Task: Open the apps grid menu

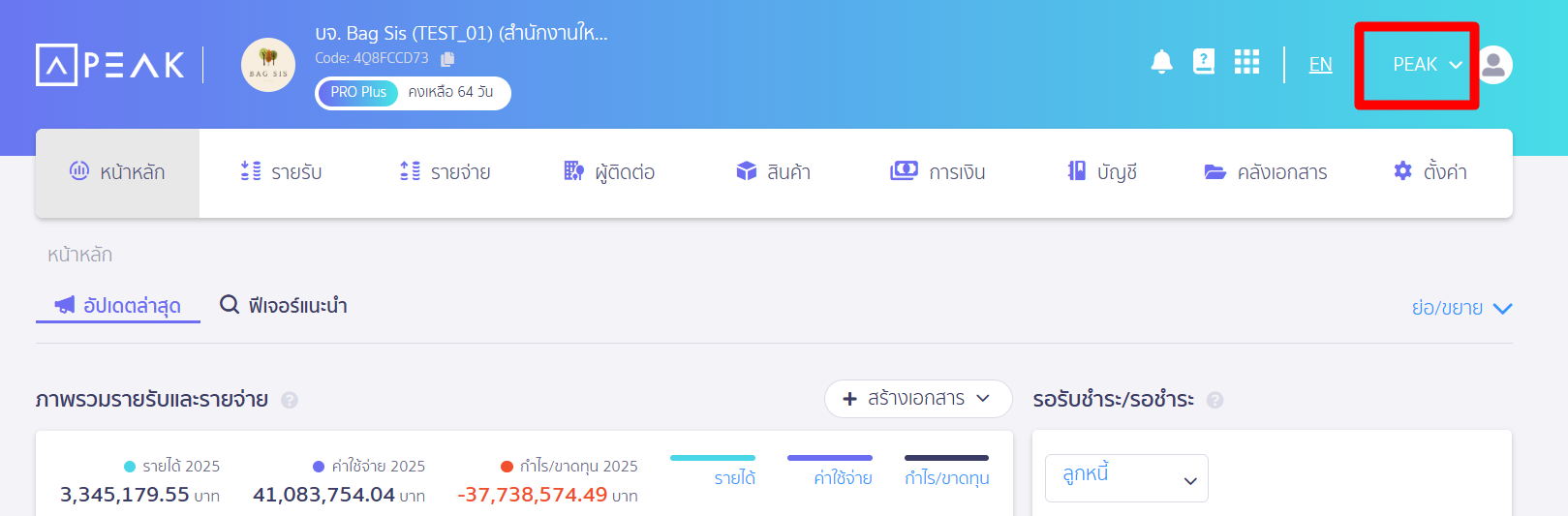Action: click(x=1246, y=62)
